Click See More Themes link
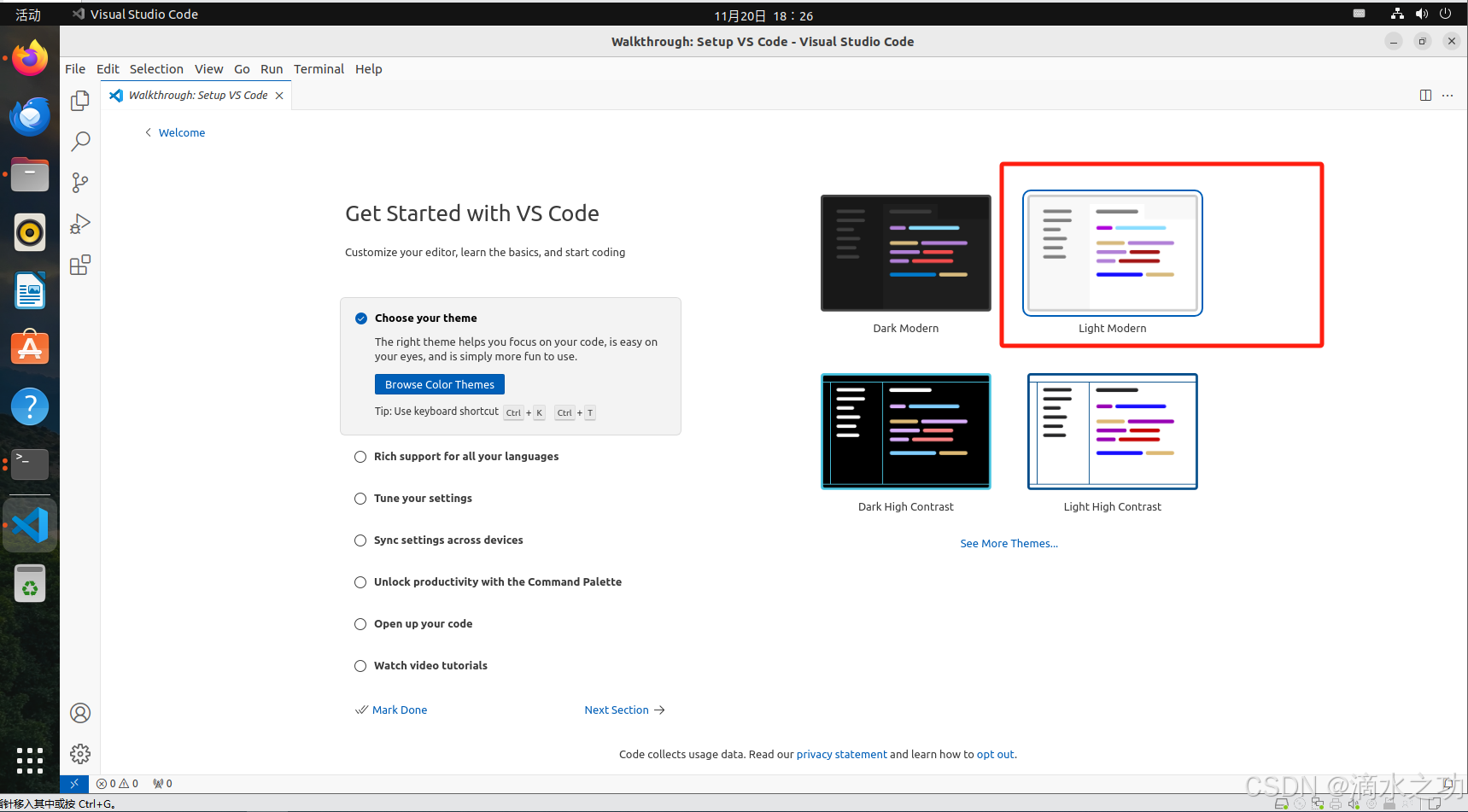1468x812 pixels. click(1009, 544)
